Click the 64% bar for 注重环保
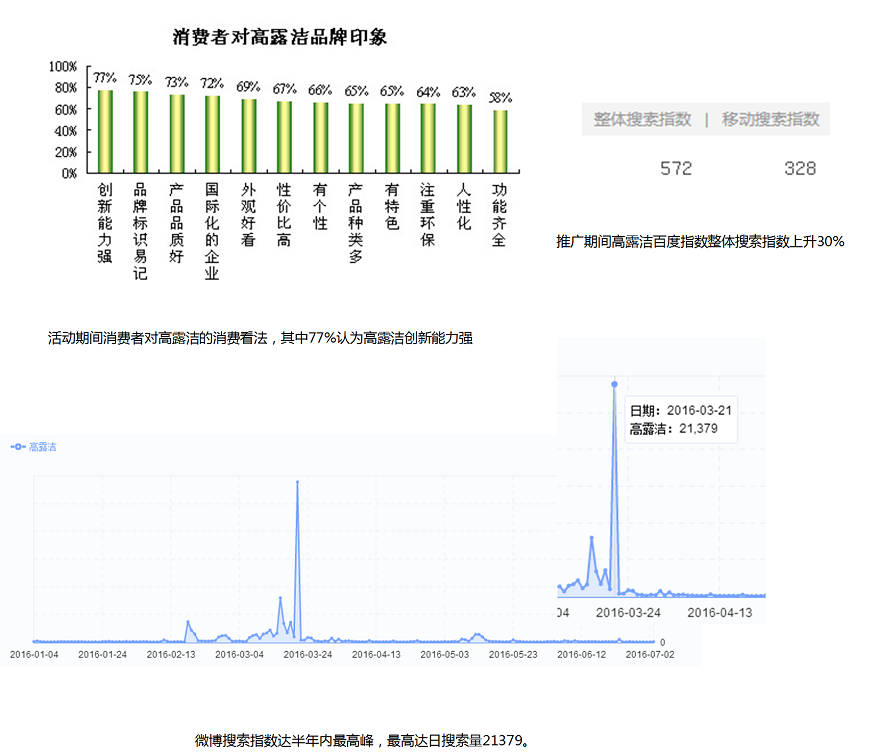Viewport: 880px width, 755px height. click(x=428, y=138)
